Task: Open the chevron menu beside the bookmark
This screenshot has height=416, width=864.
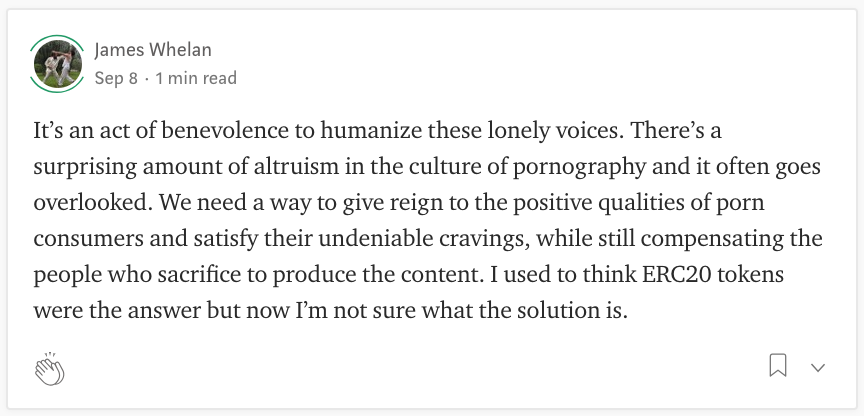Action: 818,368
